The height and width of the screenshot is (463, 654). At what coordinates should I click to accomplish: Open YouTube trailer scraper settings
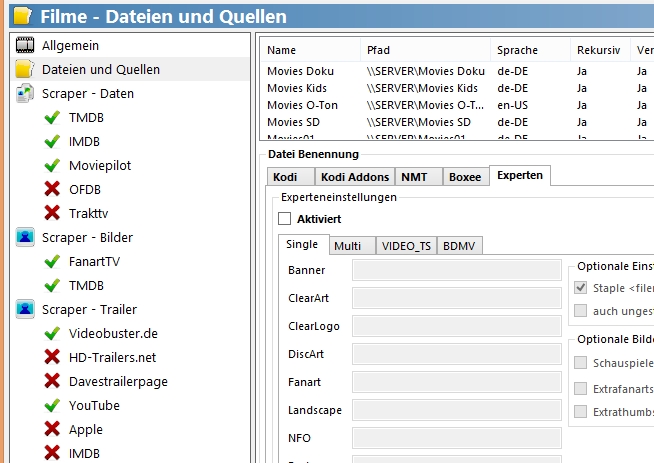click(x=94, y=405)
